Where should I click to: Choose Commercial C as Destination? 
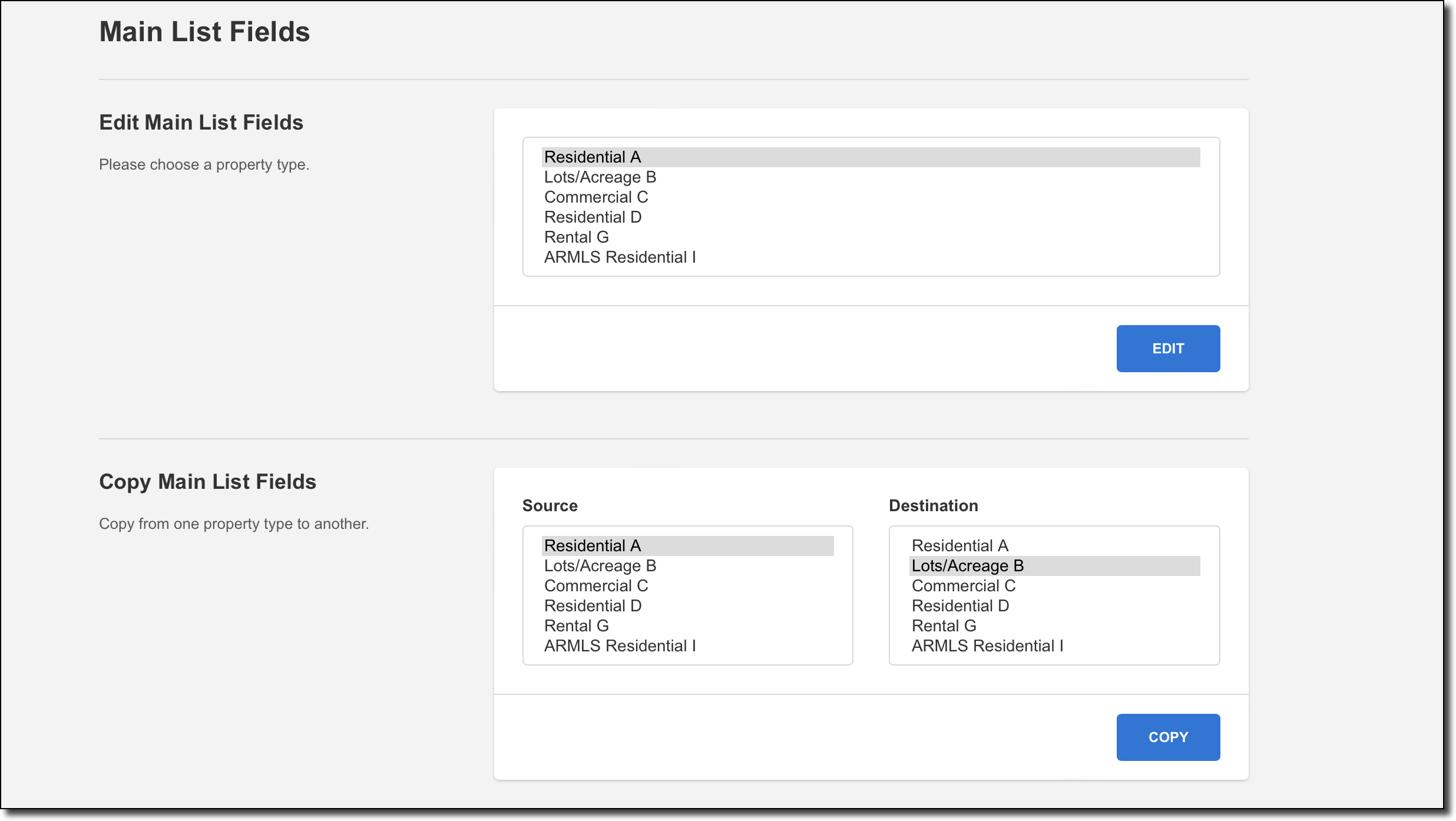pyautogui.click(x=1054, y=586)
